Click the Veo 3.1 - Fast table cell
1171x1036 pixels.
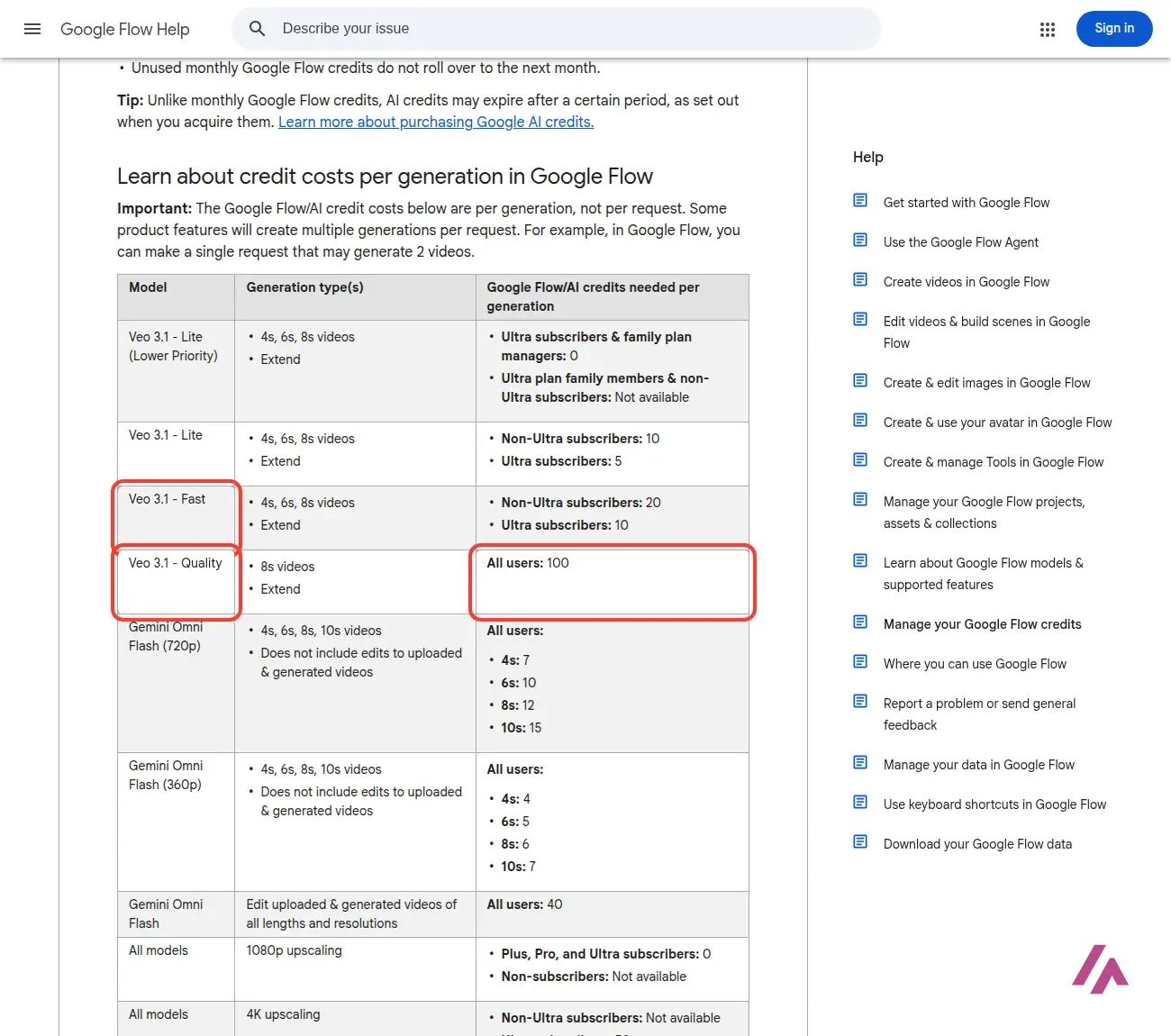pos(176,518)
